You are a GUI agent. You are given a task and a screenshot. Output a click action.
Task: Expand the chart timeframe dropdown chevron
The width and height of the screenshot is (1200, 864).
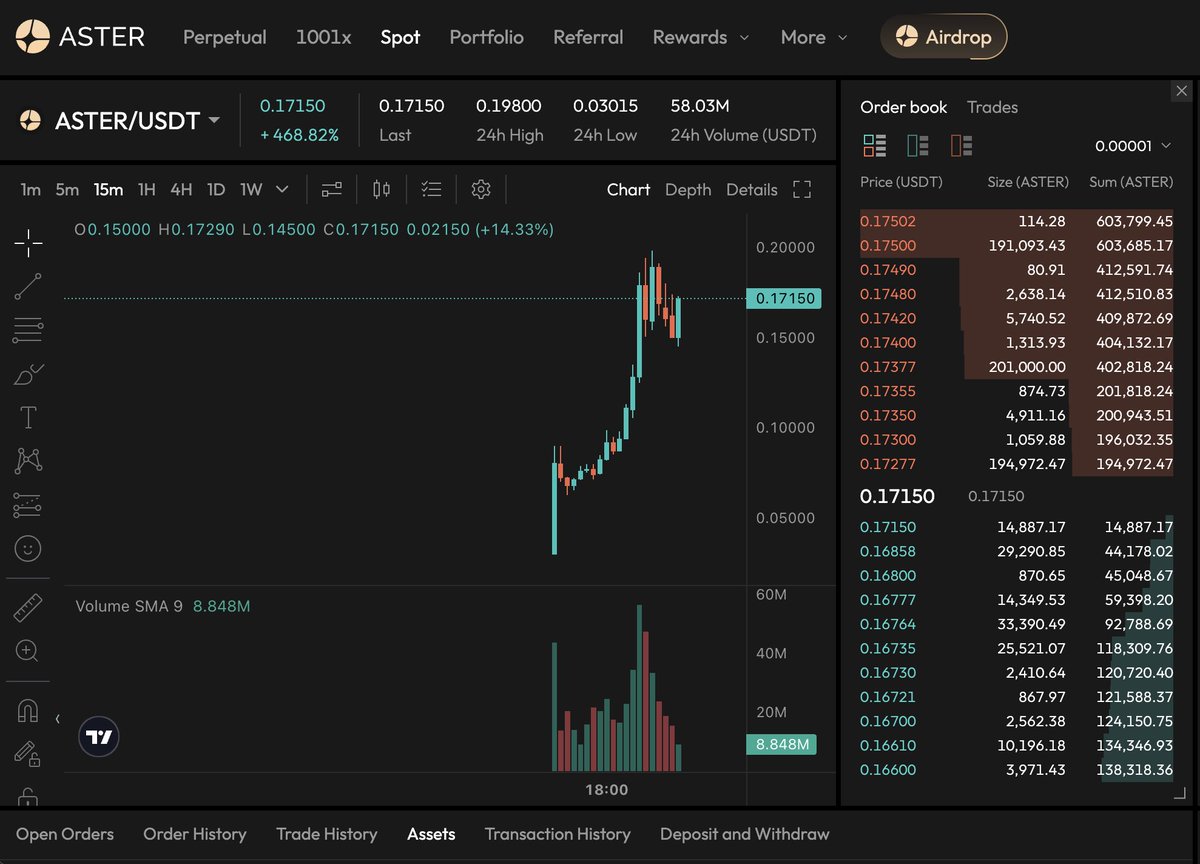(281, 189)
